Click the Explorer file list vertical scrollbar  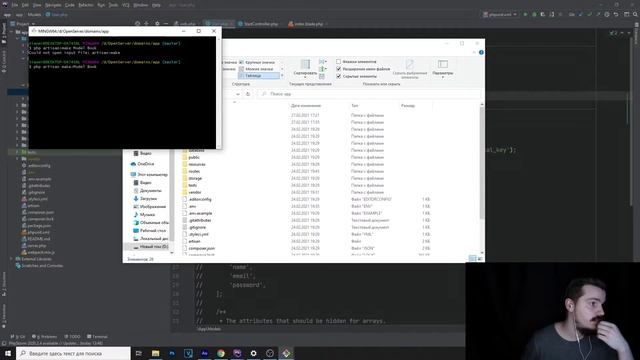[482, 163]
